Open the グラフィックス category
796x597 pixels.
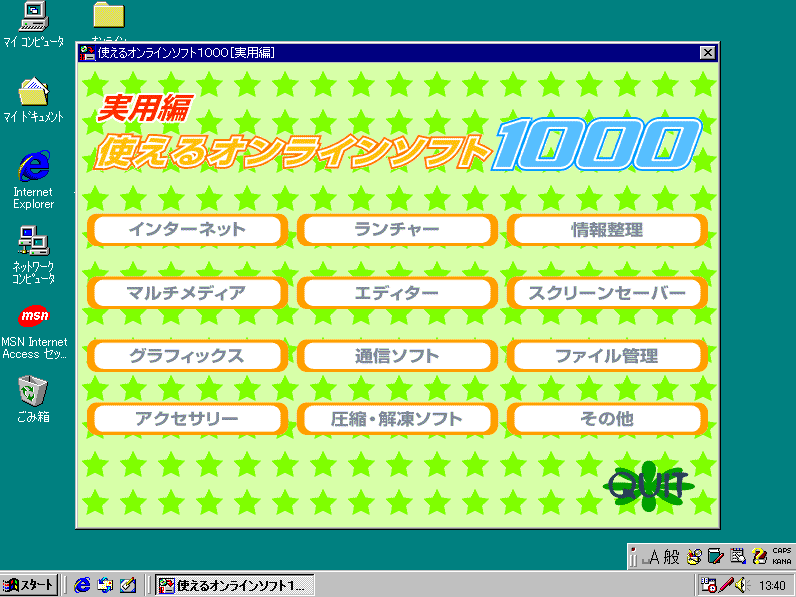click(x=187, y=356)
